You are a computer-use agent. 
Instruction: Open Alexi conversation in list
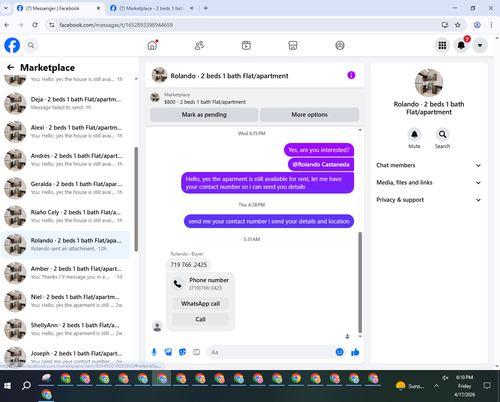66,132
